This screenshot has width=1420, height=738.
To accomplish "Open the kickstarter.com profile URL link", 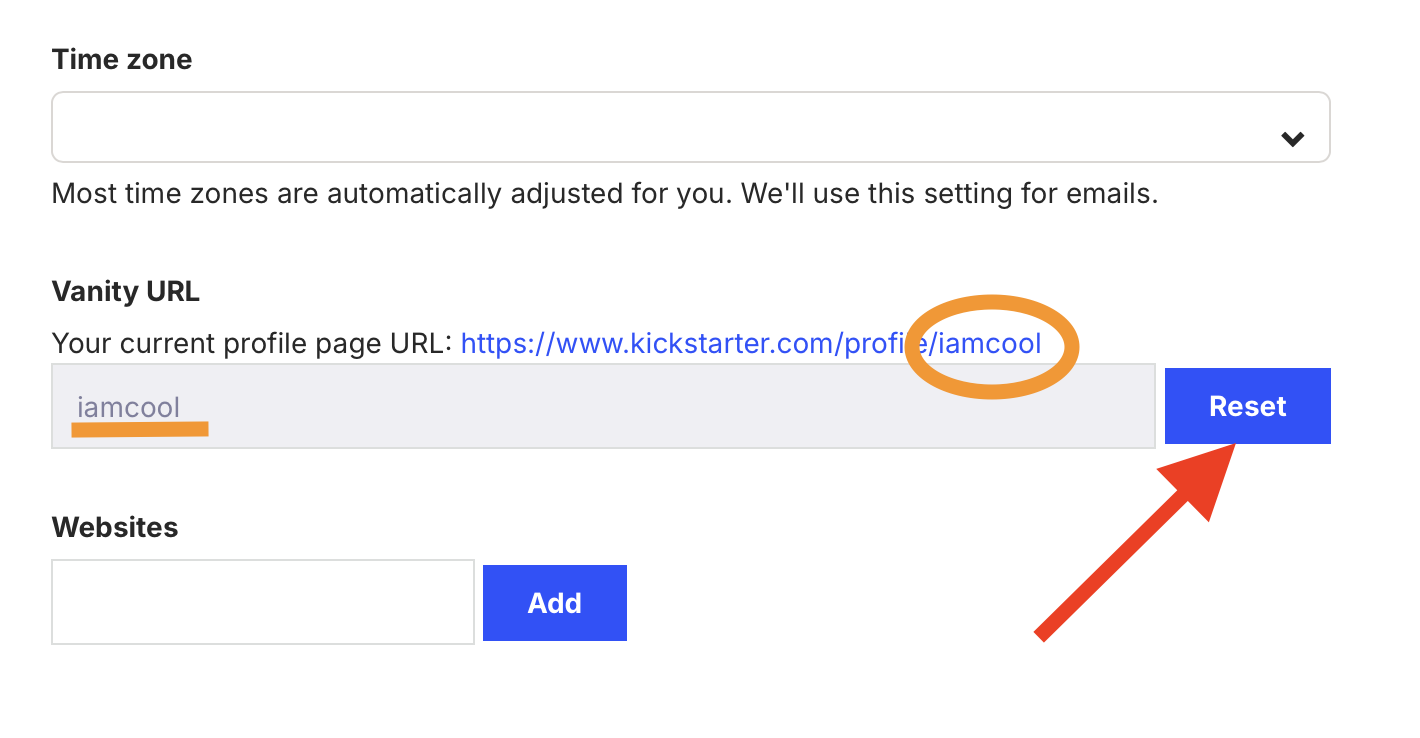I will pyautogui.click(x=700, y=344).
